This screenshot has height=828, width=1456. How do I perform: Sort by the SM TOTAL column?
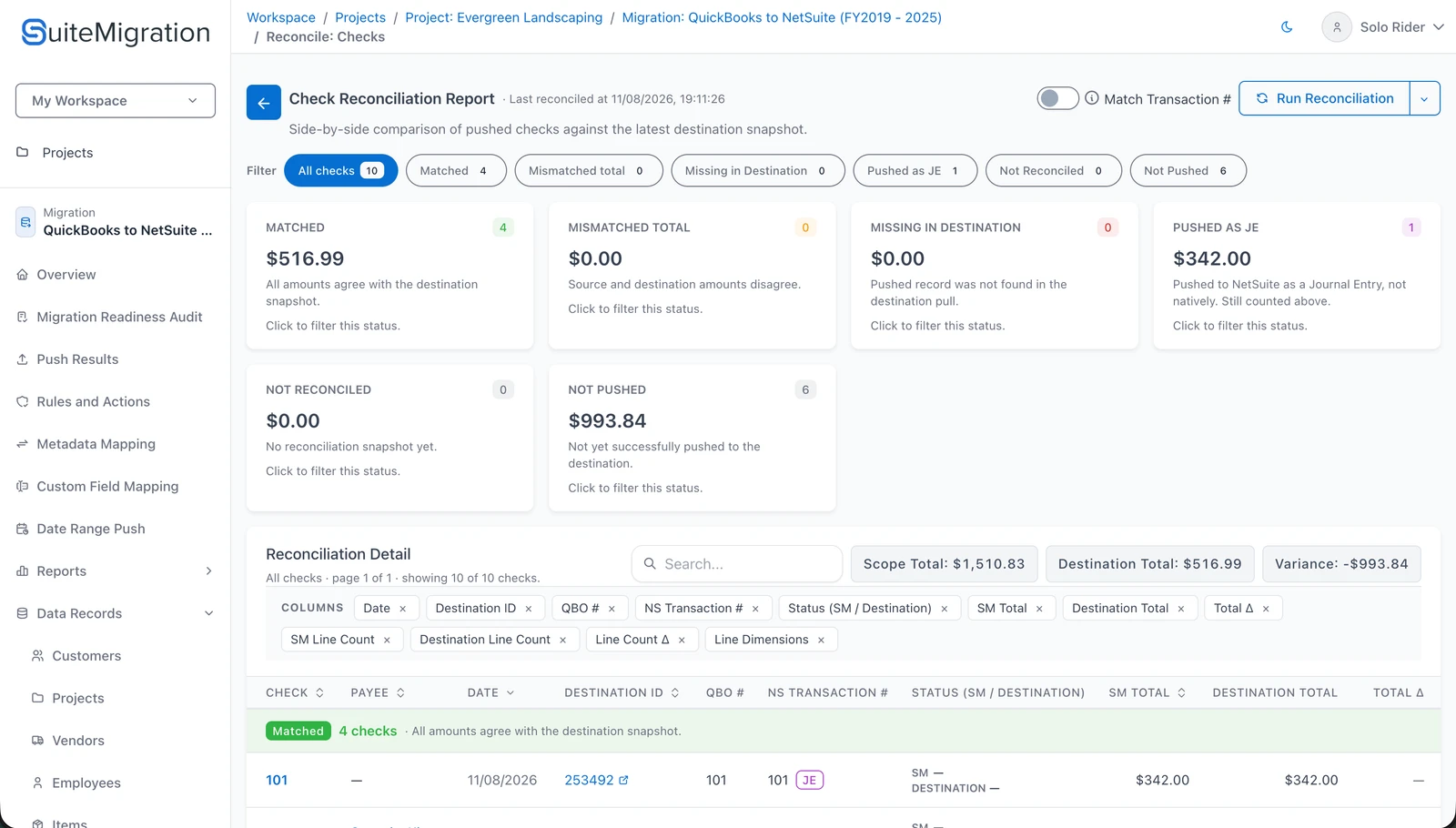[x=1148, y=692]
